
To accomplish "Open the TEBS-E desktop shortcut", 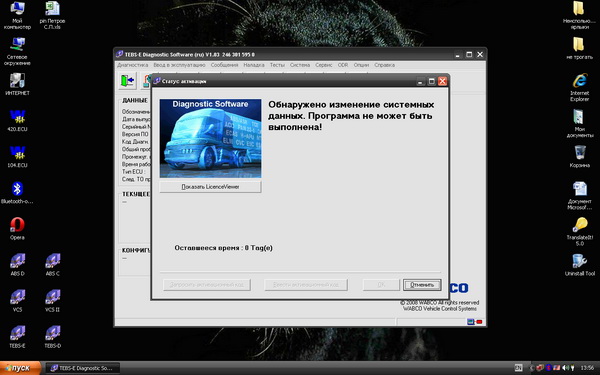I will tap(17, 336).
